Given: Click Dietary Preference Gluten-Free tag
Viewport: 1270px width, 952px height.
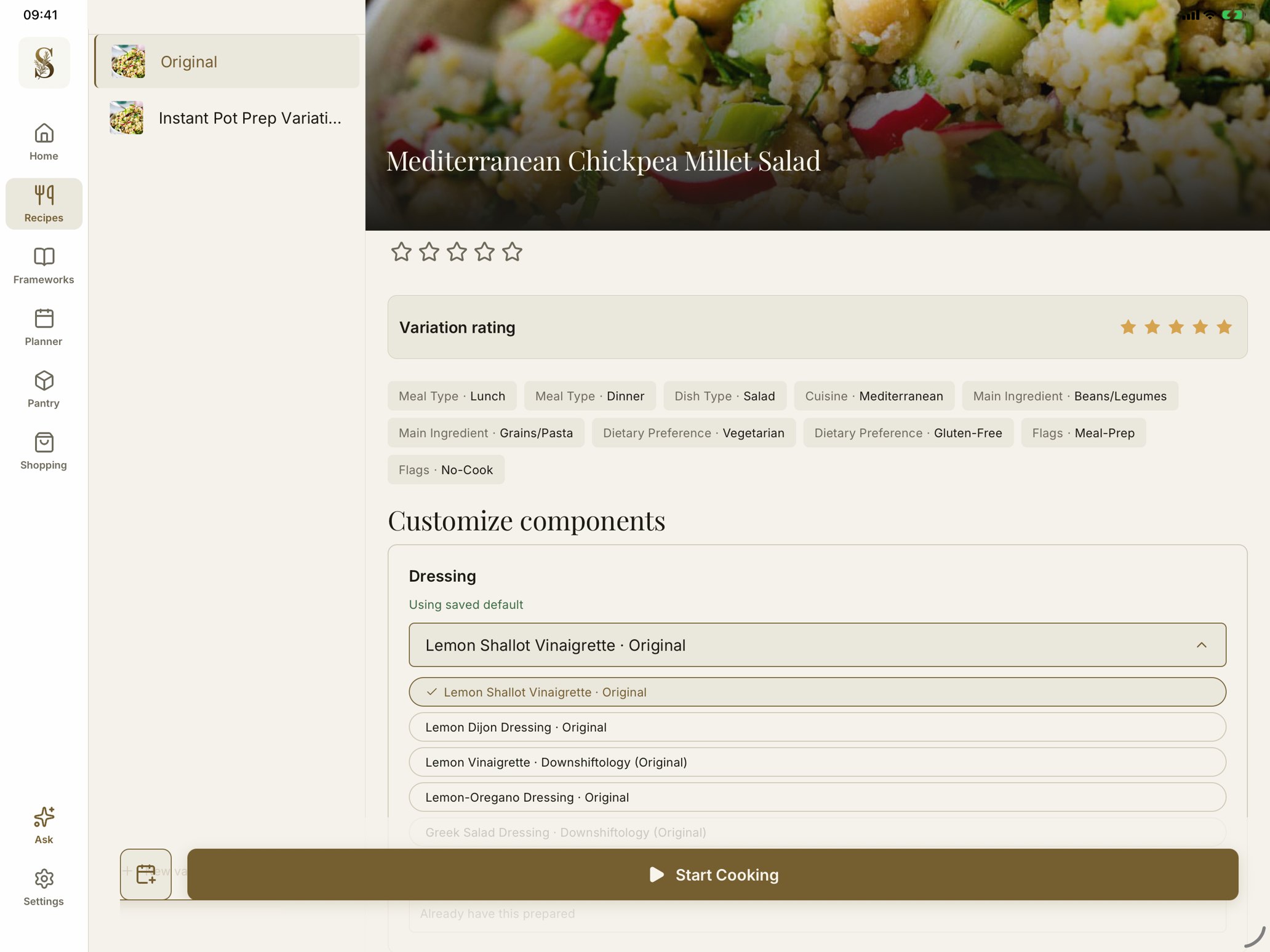Looking at the screenshot, I should click(x=908, y=433).
